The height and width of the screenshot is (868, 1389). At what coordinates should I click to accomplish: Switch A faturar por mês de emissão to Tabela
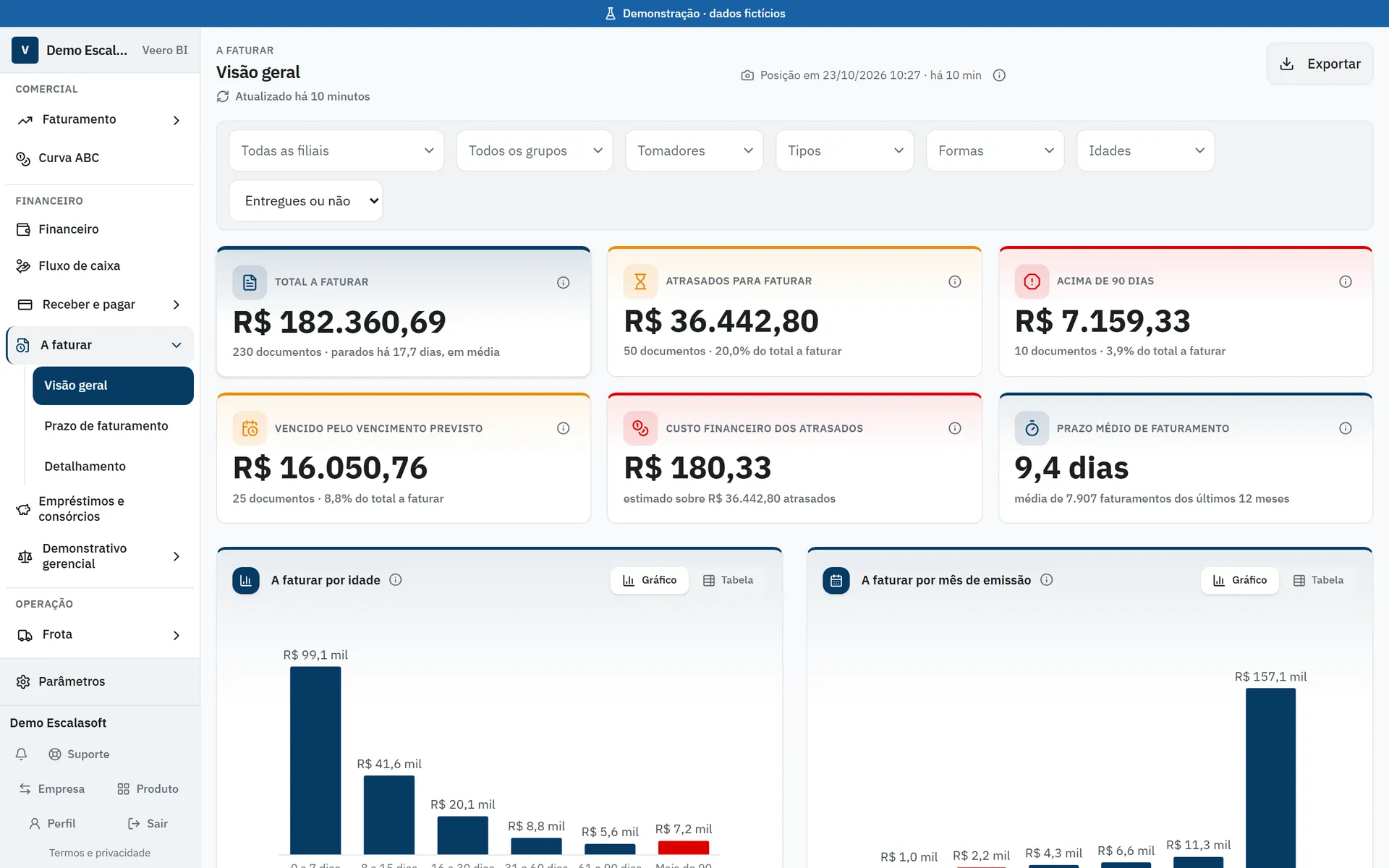click(x=1319, y=580)
